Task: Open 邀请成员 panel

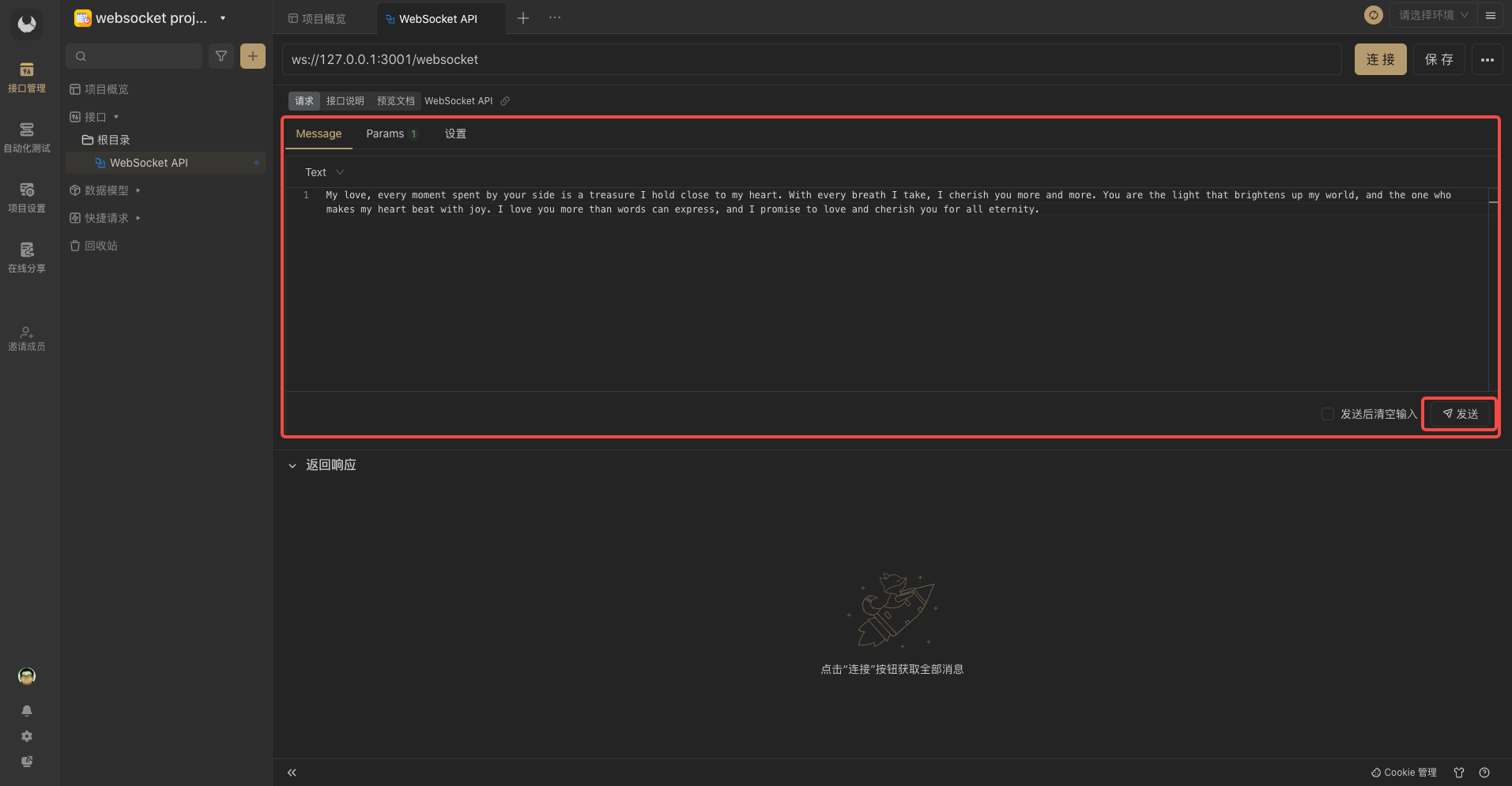Action: (x=27, y=338)
